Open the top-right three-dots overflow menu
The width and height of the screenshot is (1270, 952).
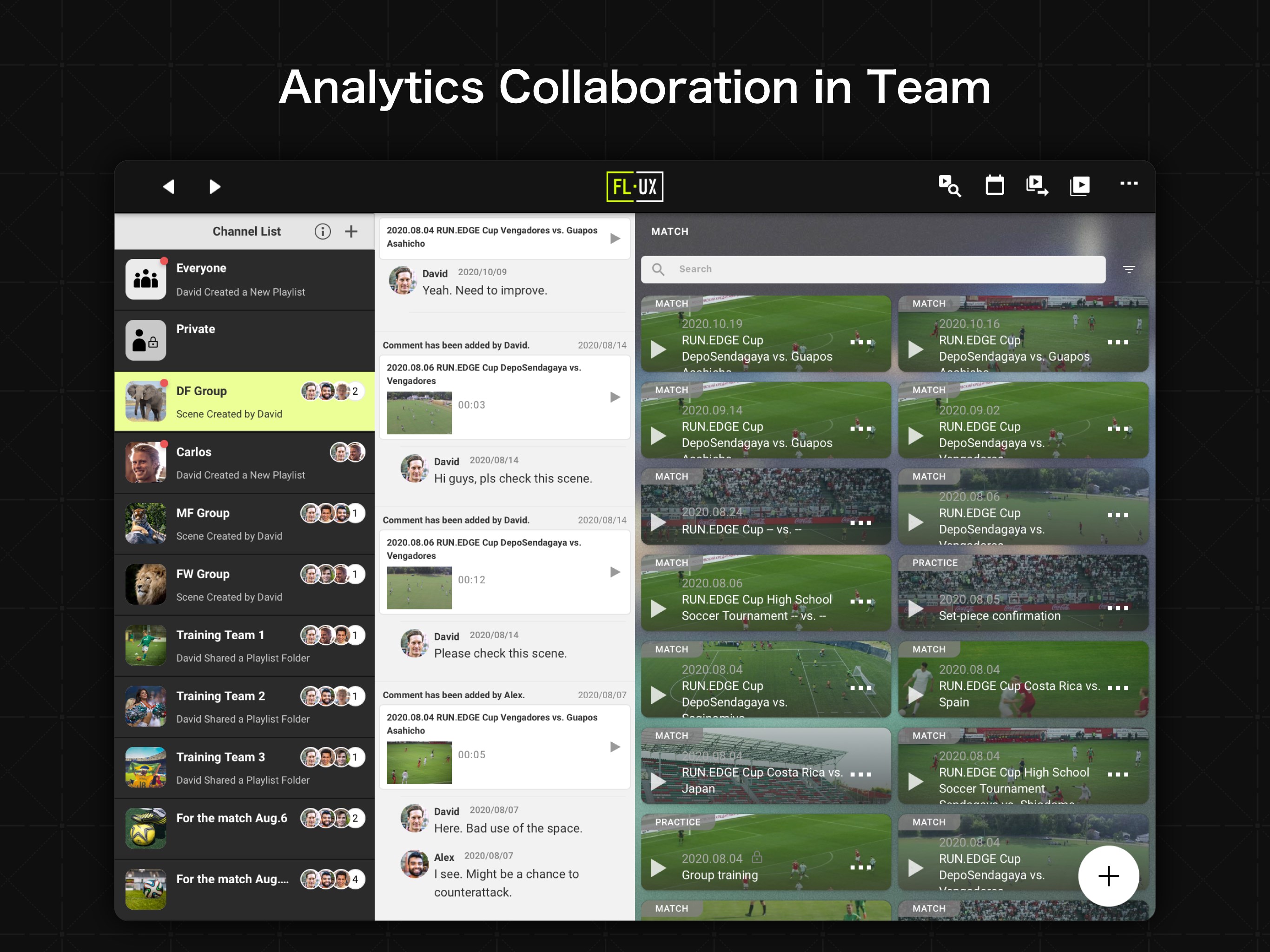pyautogui.click(x=1128, y=184)
